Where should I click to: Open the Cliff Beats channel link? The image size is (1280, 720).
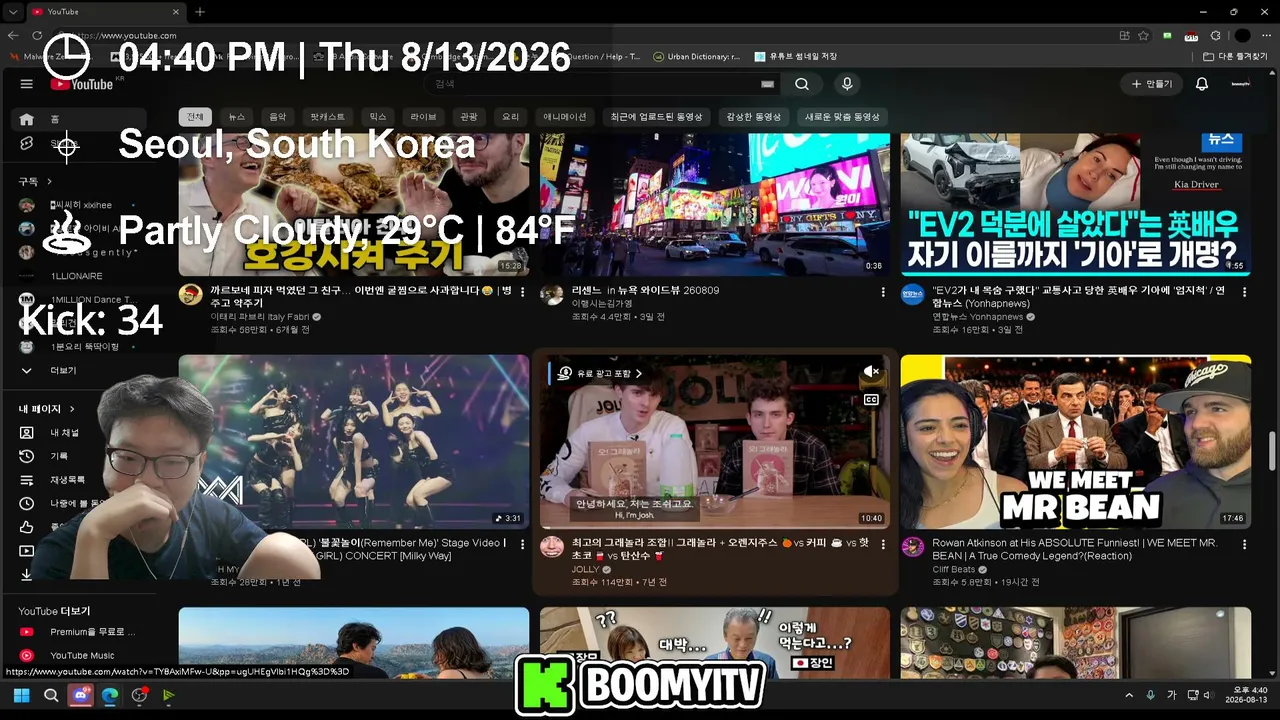click(x=954, y=570)
